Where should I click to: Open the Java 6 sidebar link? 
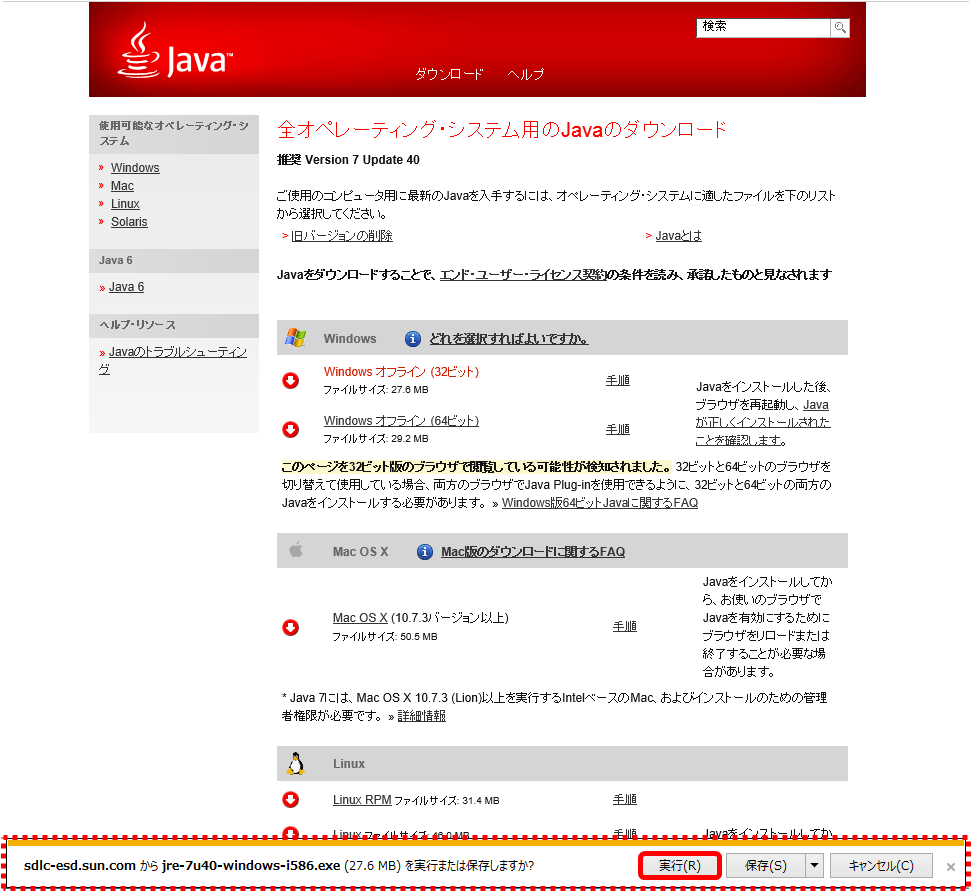[126, 287]
